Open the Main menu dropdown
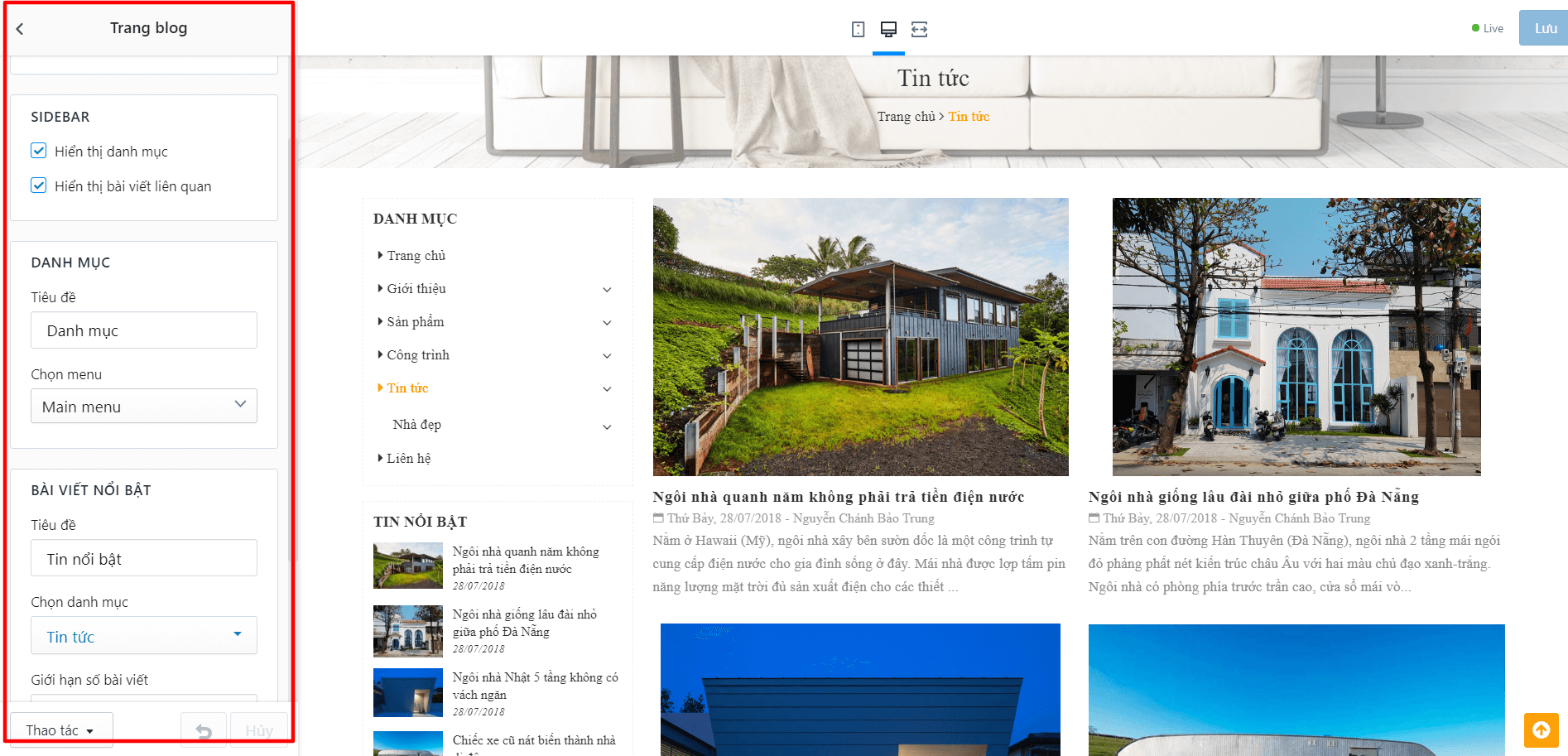This screenshot has width=1568, height=756. pyautogui.click(x=144, y=406)
